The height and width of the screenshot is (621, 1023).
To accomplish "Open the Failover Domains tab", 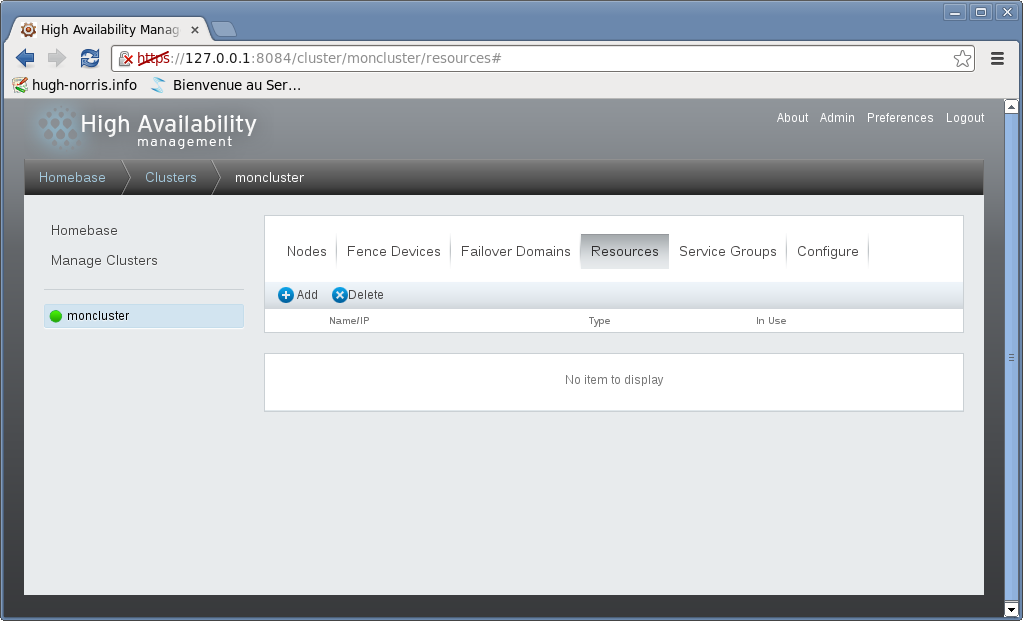I will click(515, 251).
